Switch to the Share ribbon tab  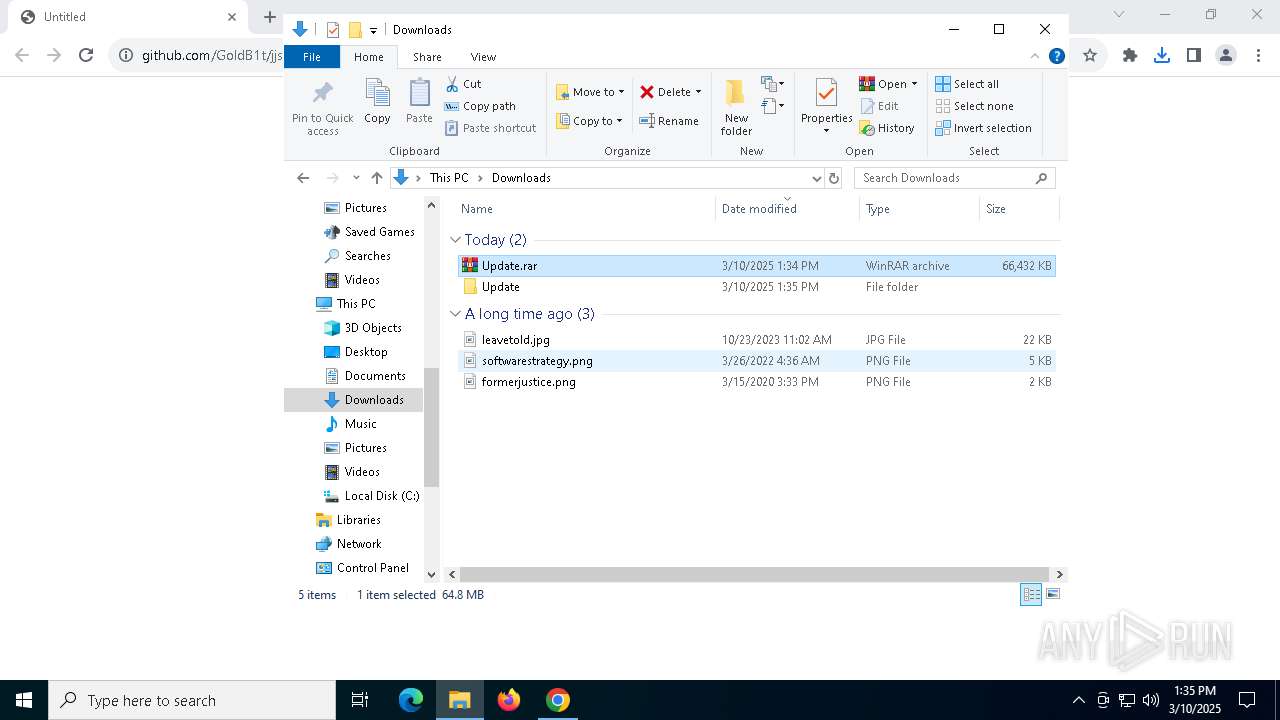tap(427, 57)
